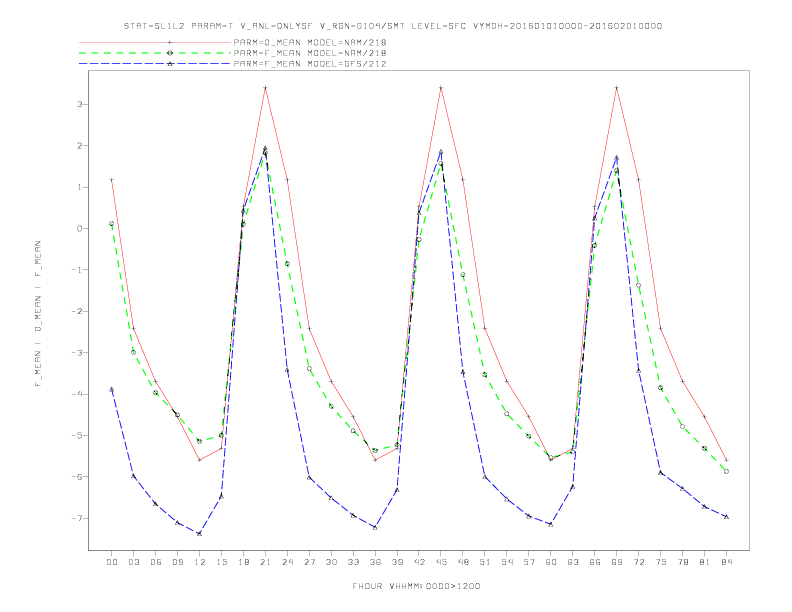
Task: Click x-axis tick label 66
Action: coord(595,562)
